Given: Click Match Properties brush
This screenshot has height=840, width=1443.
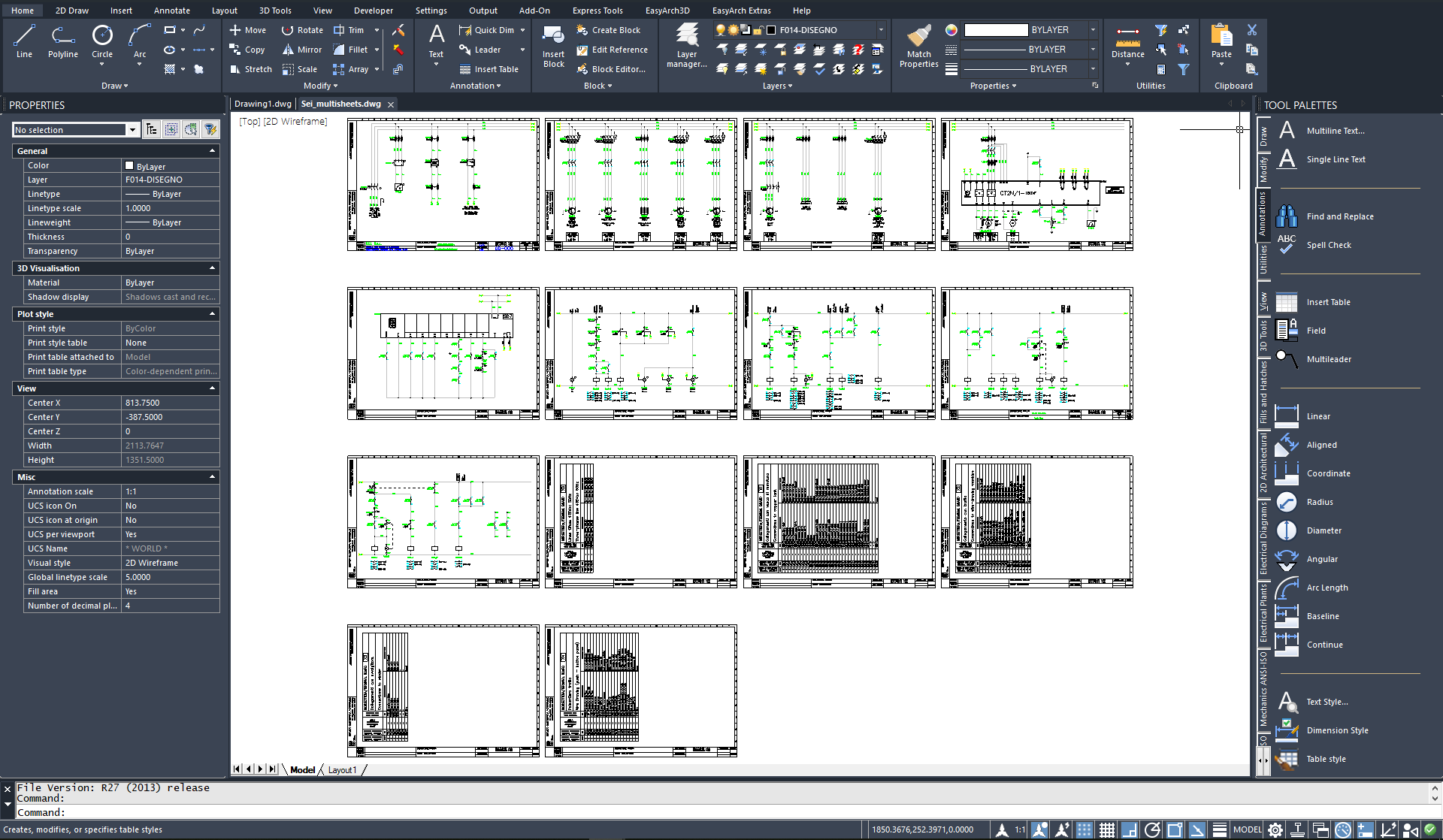Looking at the screenshot, I should [918, 47].
